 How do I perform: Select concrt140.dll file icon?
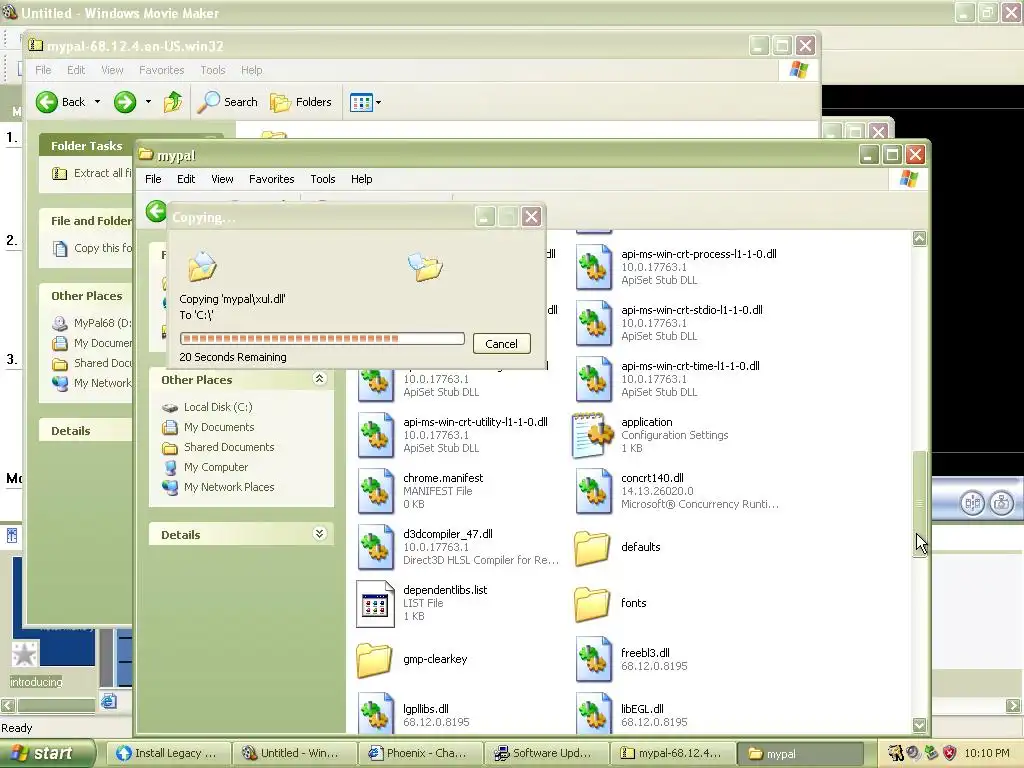click(593, 491)
